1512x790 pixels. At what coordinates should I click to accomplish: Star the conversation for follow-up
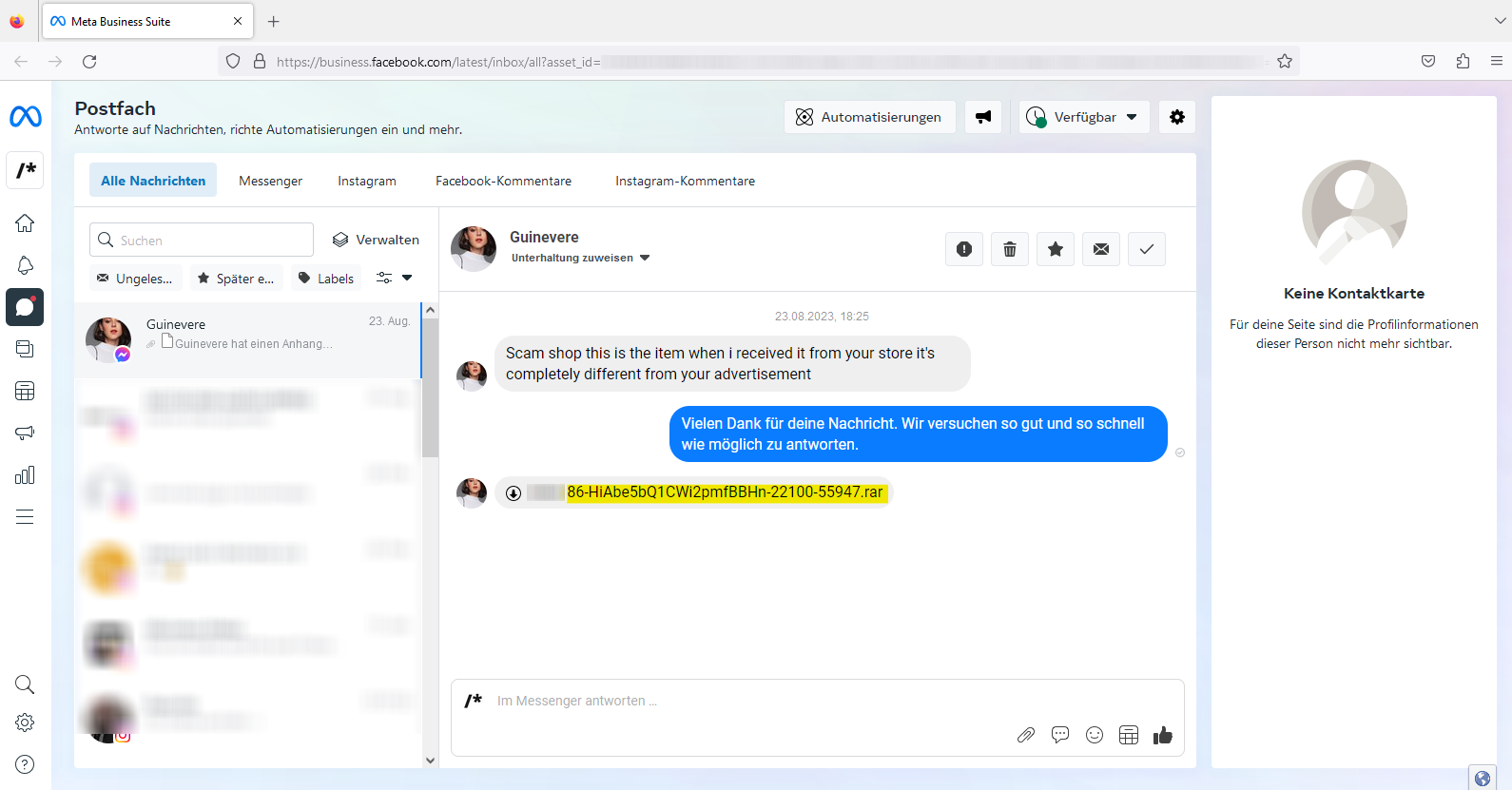point(1055,249)
